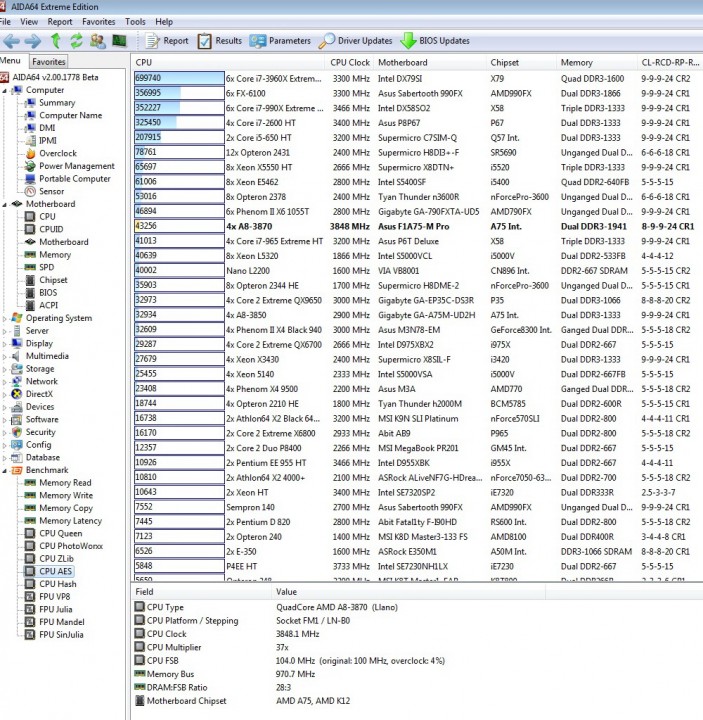Open the Results toolbar button
The width and height of the screenshot is (703, 720).
coord(219,41)
